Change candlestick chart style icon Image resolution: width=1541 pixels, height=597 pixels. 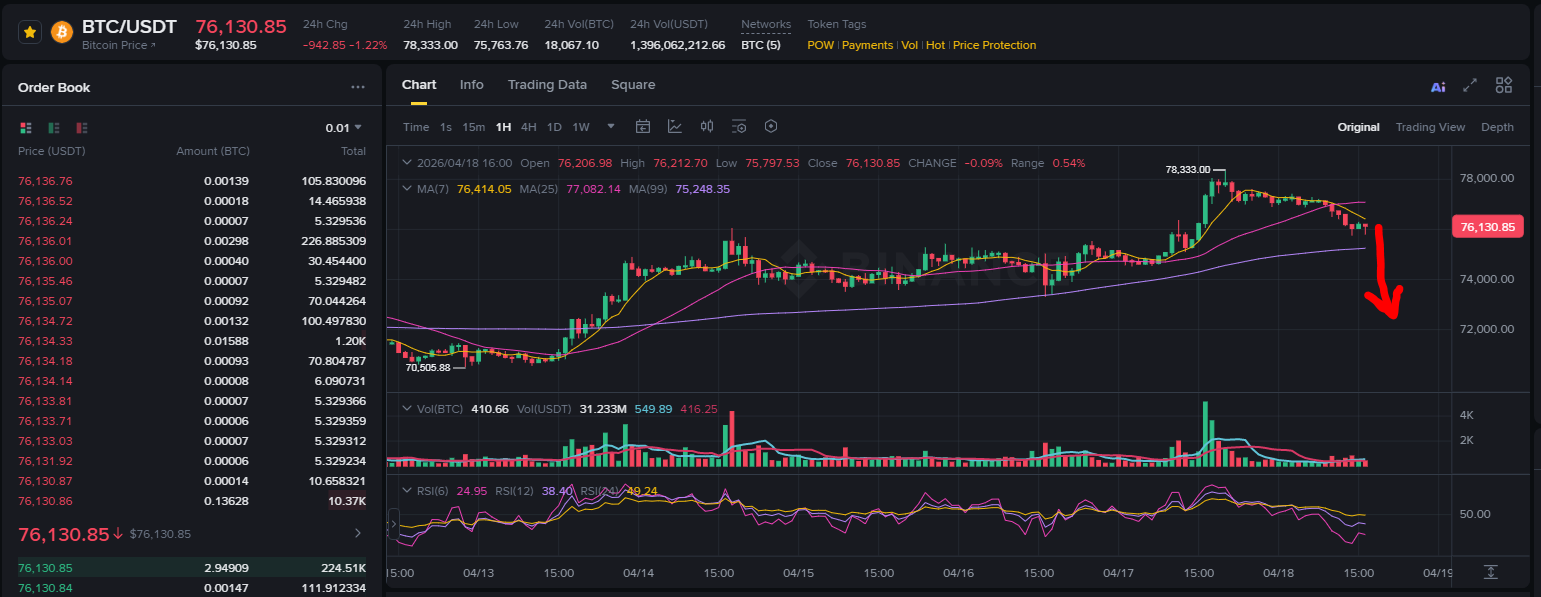(x=707, y=127)
